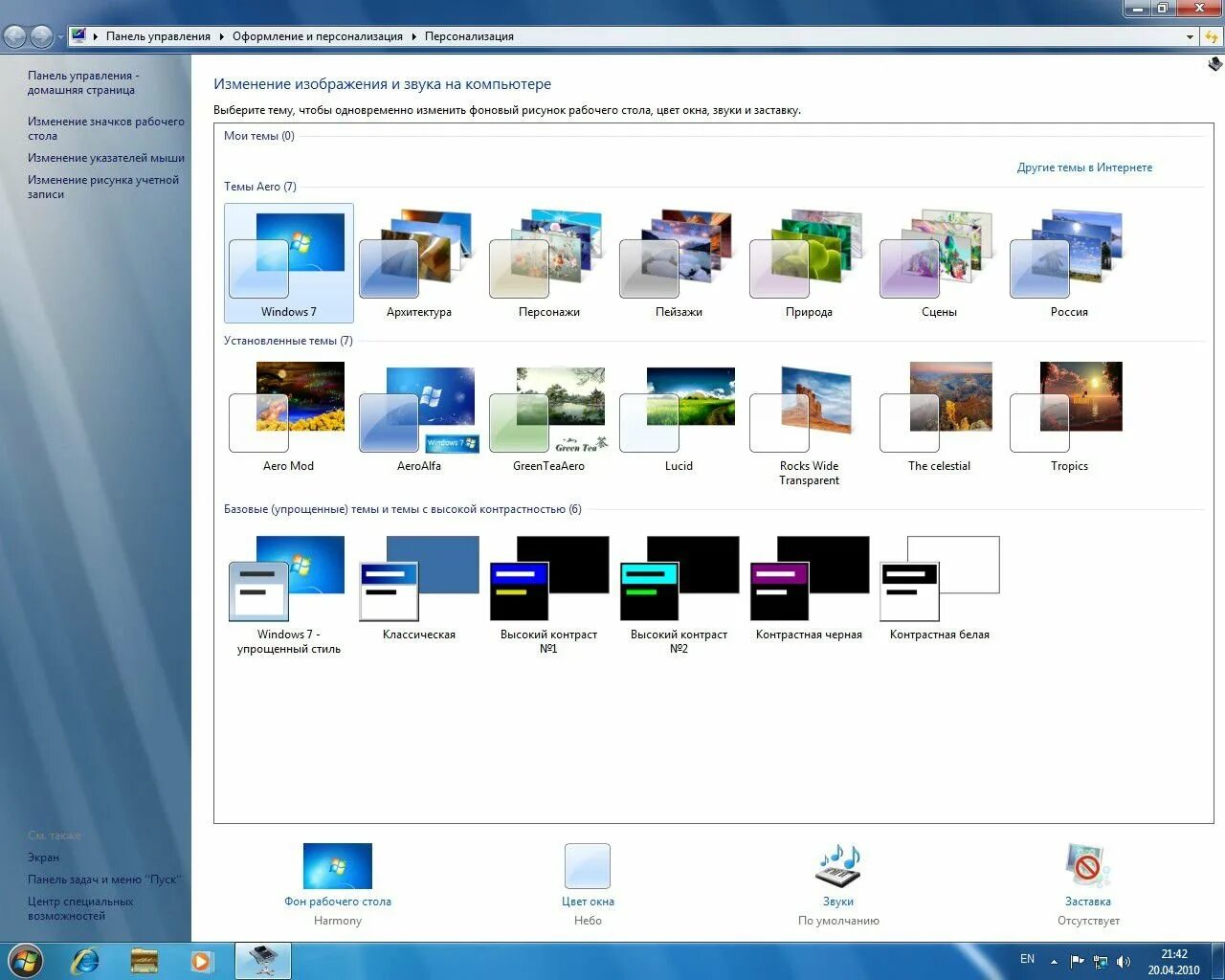Select Высокий контраст №2 theme
This screenshot has width=1225, height=980.
click(x=679, y=593)
